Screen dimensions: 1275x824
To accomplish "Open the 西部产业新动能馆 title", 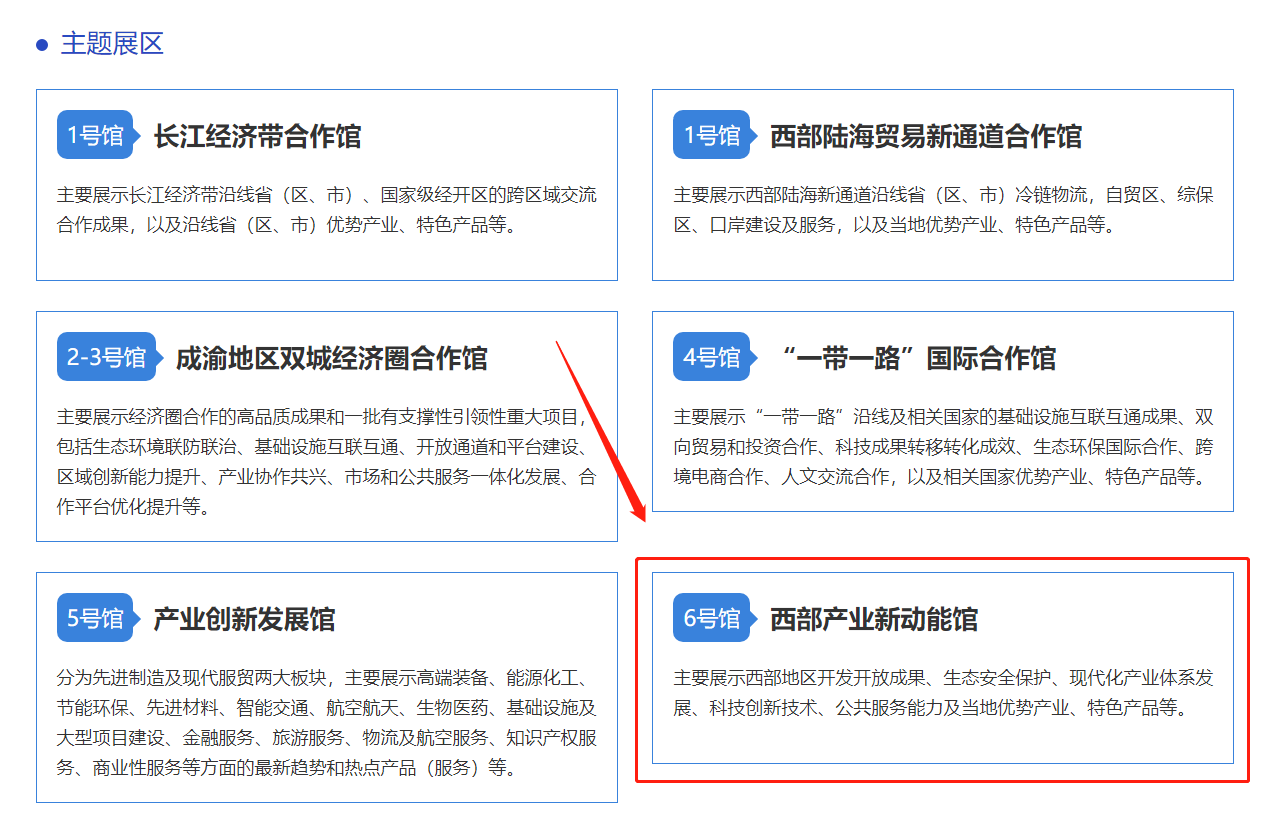I will [873, 619].
